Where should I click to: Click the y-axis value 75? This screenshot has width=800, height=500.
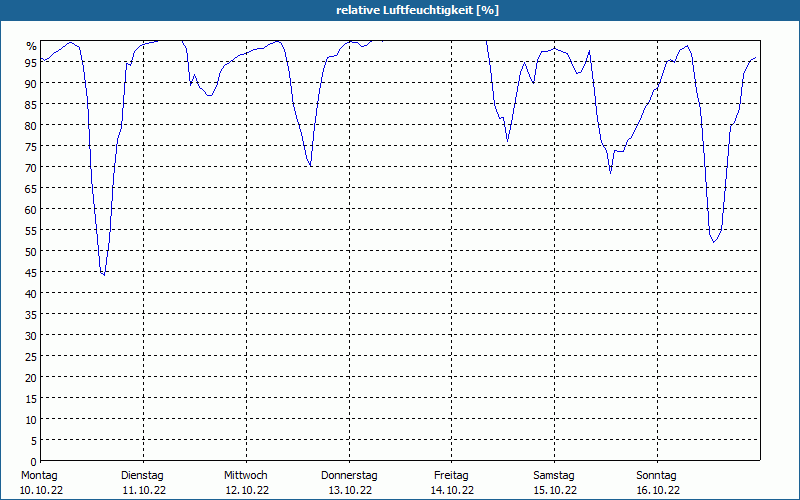tap(31, 146)
